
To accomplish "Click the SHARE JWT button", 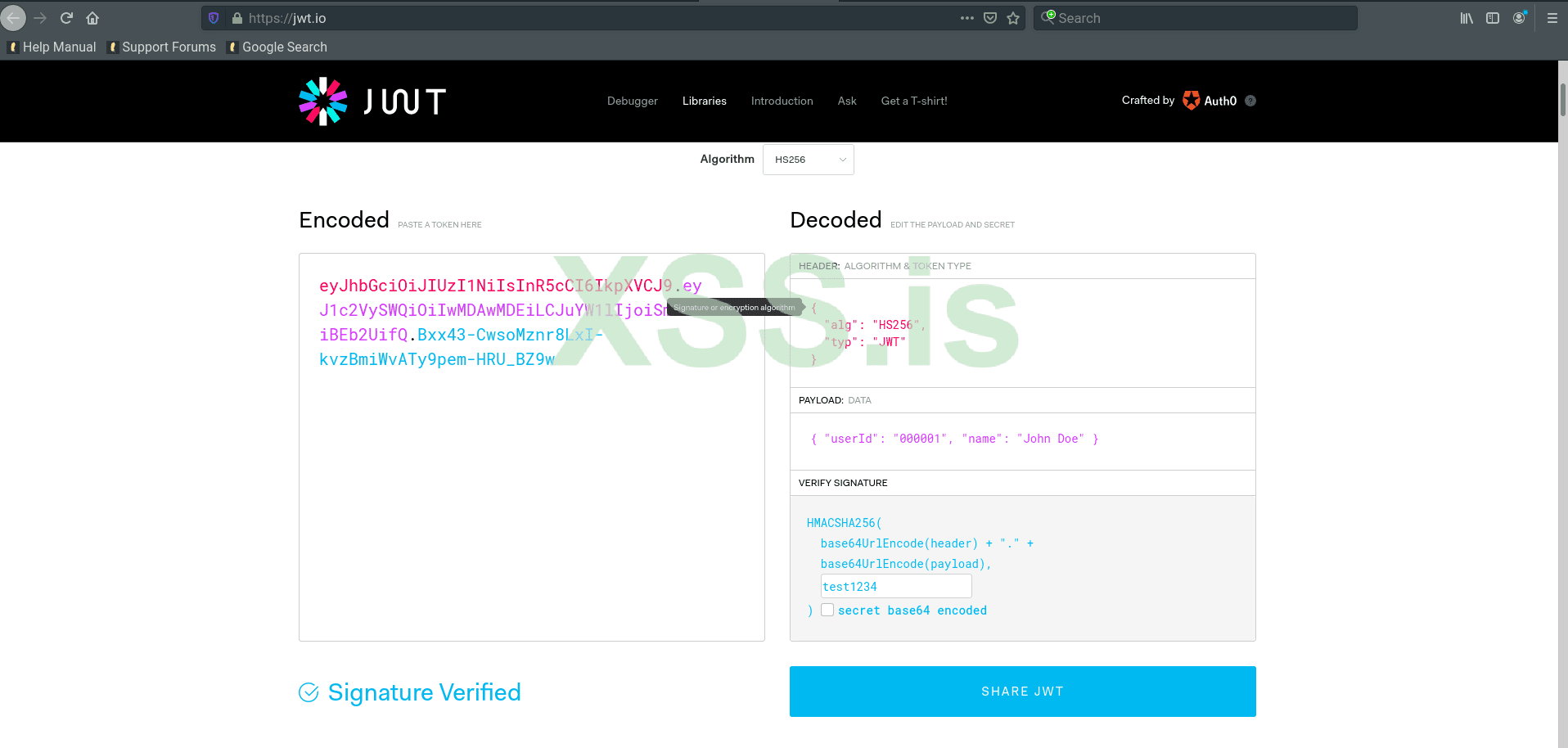I will point(1023,692).
